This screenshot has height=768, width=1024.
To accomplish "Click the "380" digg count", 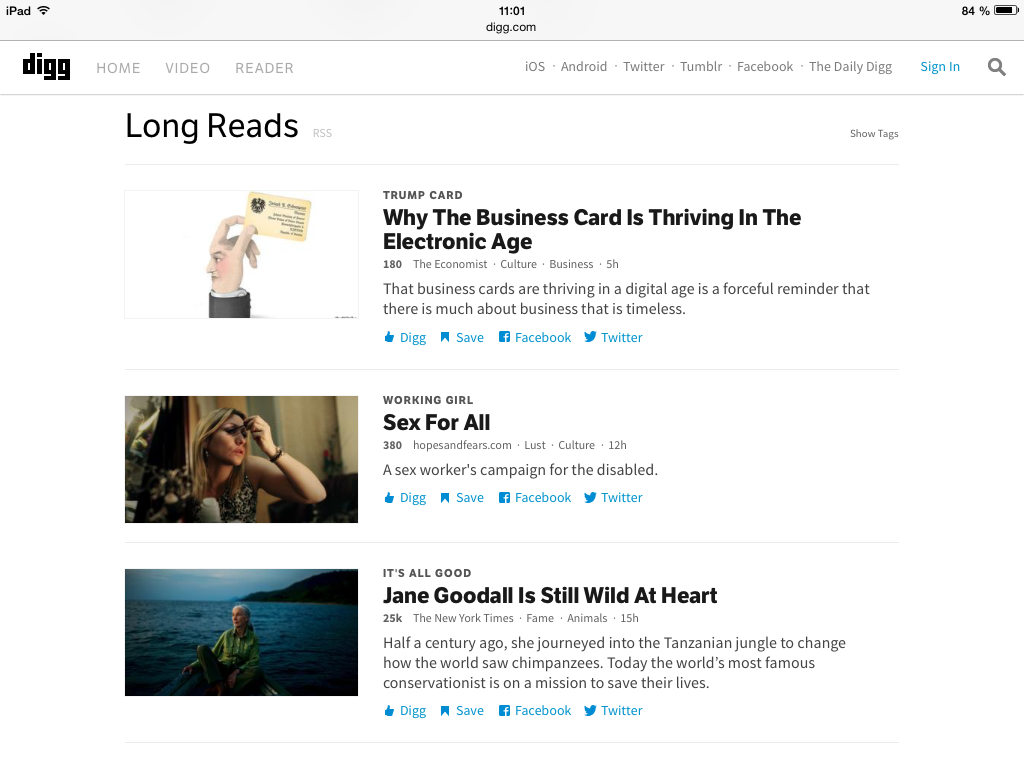I will [x=392, y=445].
